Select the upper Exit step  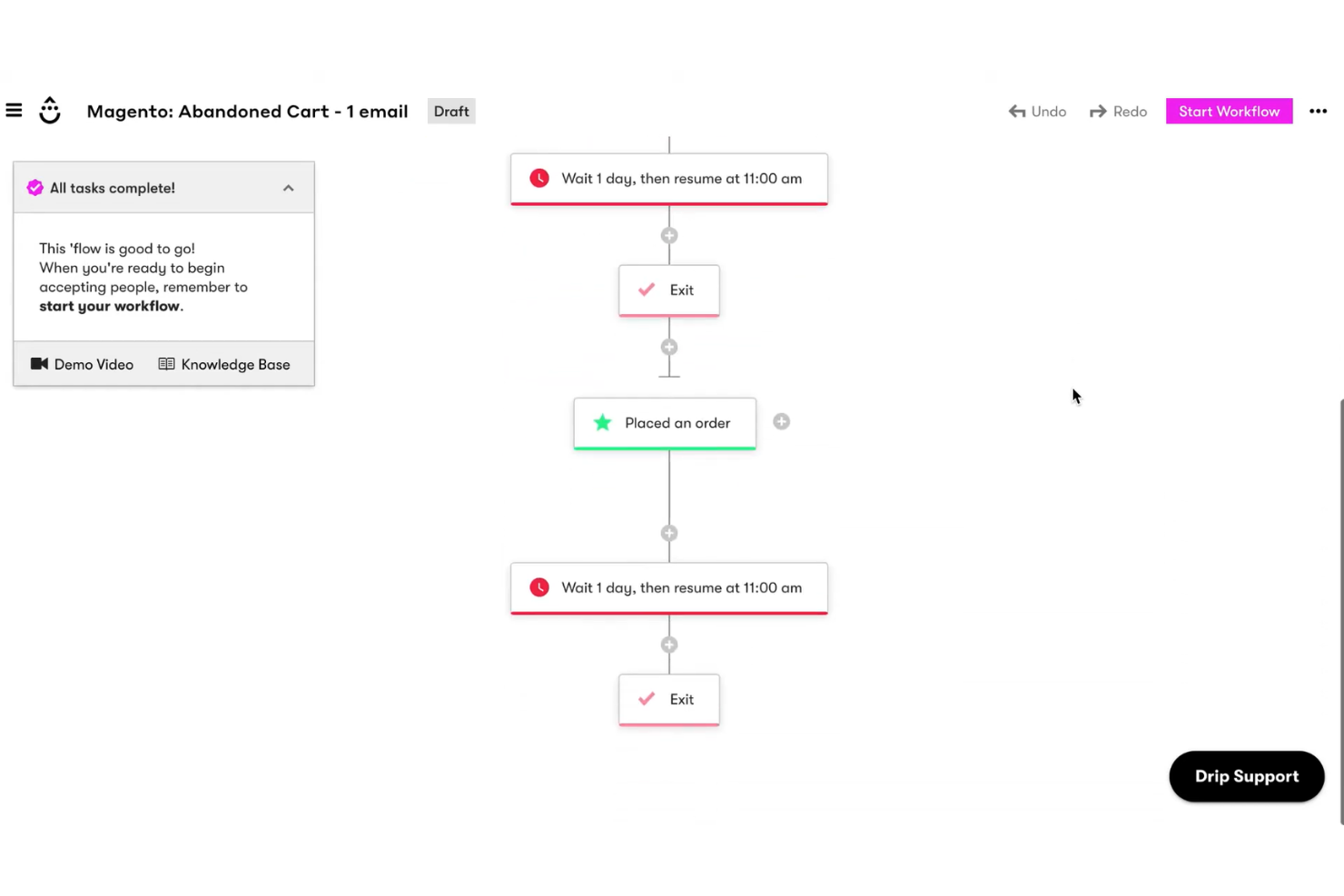click(669, 290)
